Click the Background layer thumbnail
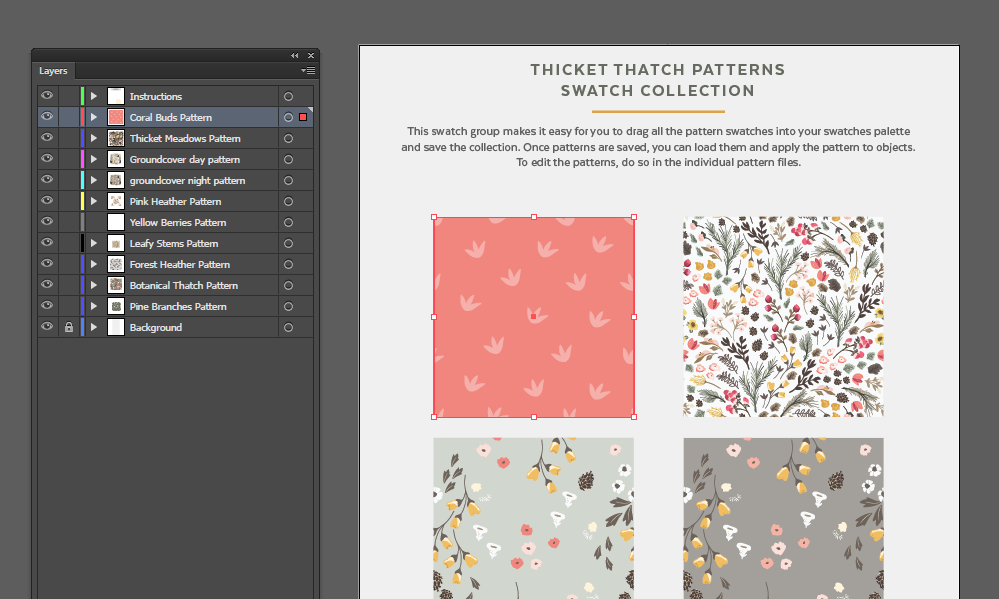The image size is (999, 599). [115, 327]
